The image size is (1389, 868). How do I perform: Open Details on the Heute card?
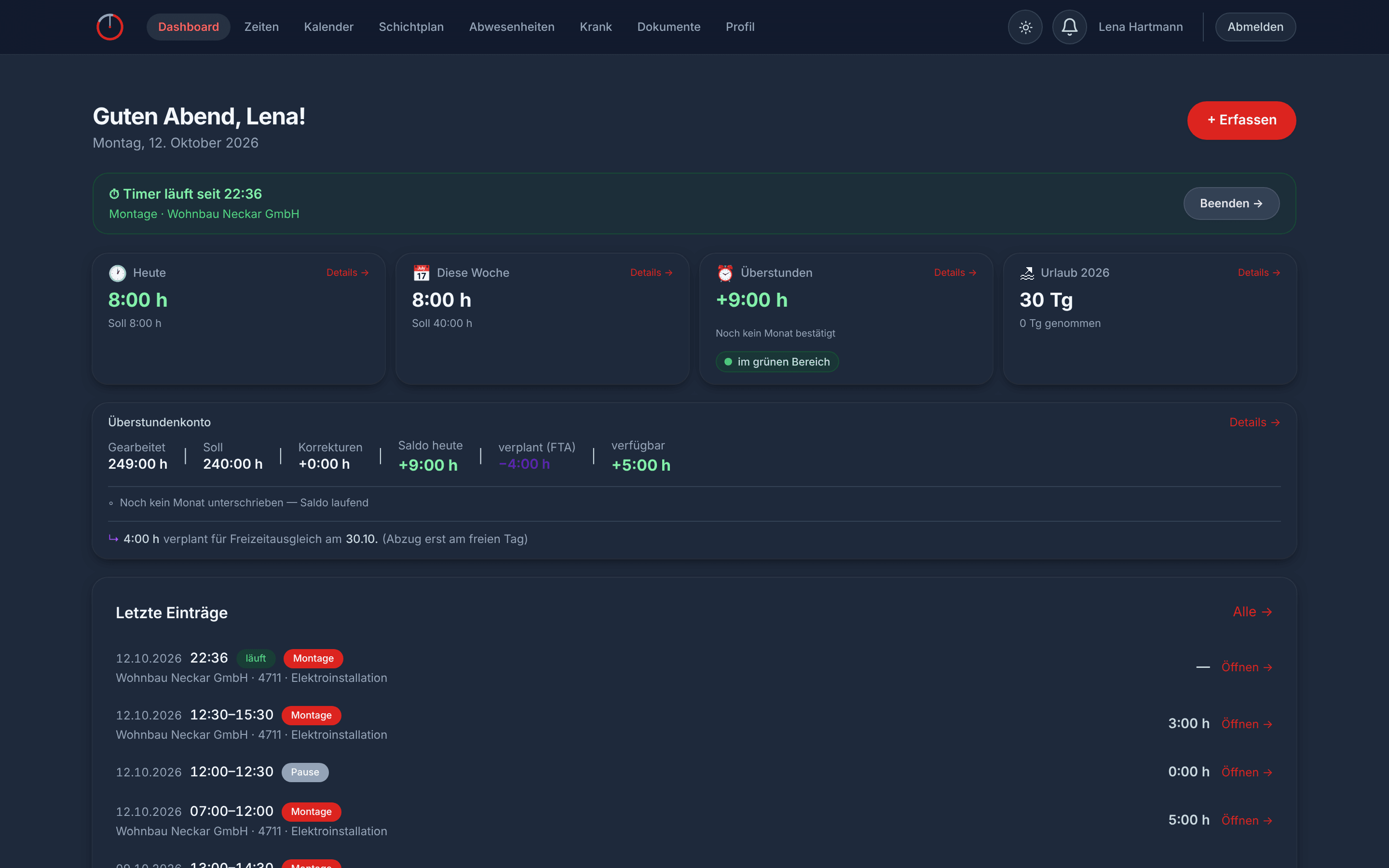(347, 272)
